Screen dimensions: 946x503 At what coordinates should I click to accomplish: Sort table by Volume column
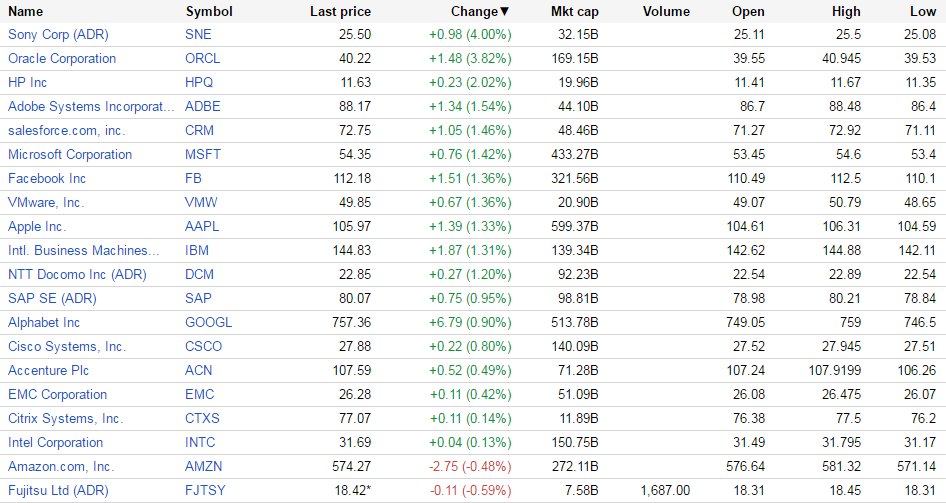[x=666, y=12]
